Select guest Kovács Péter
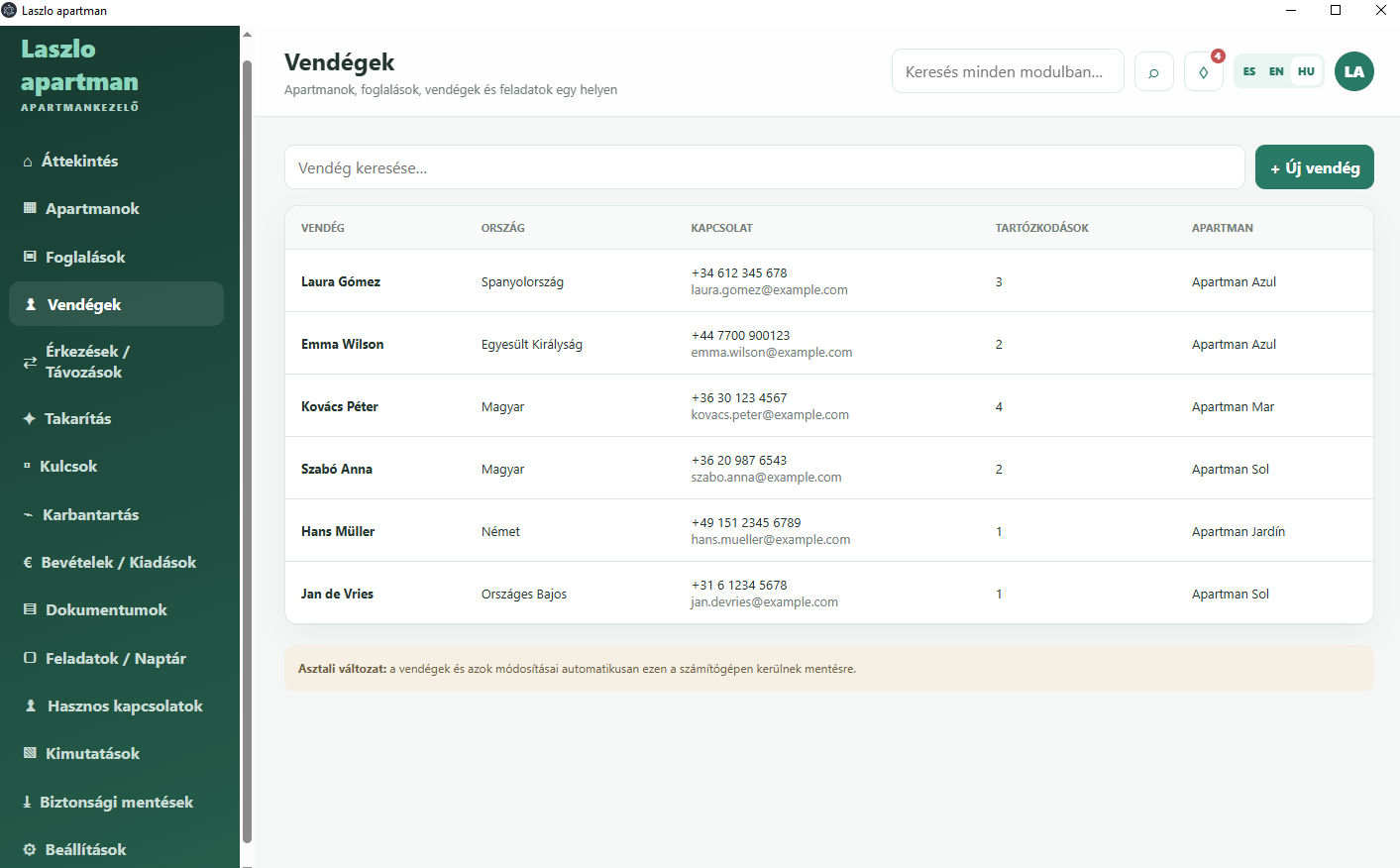Viewport: 1400px width, 868px height. tap(340, 406)
